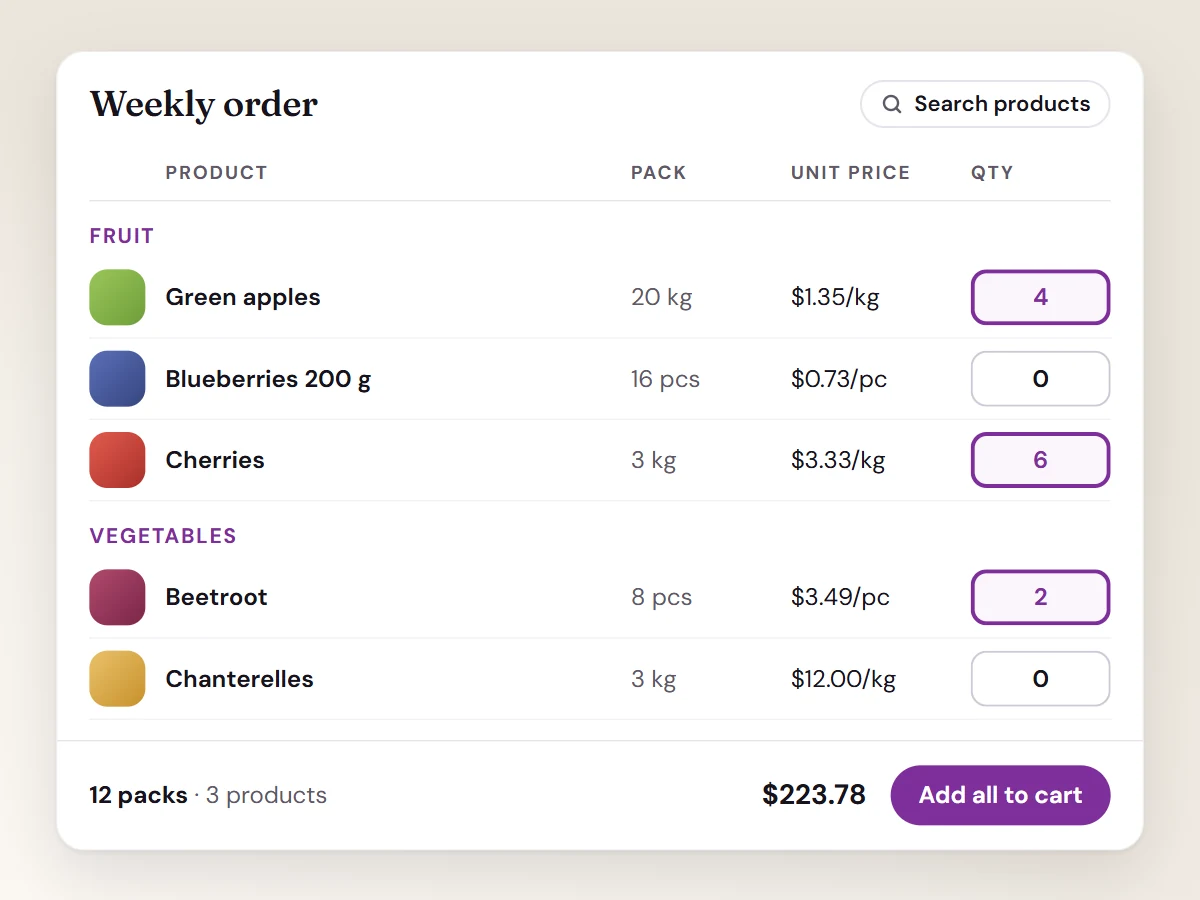This screenshot has height=900, width=1200.
Task: Focus the Cherries quantity field
Action: (1040, 460)
